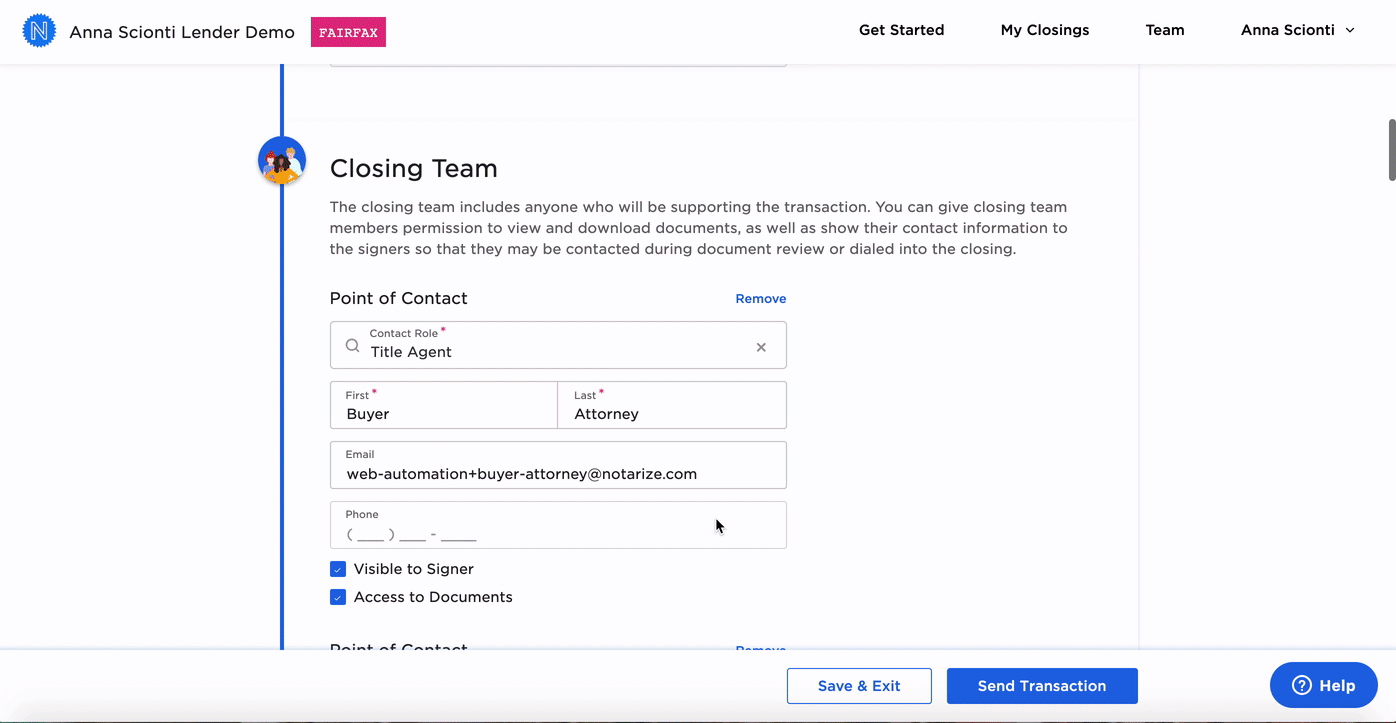Click the Help question mark icon

click(x=1302, y=685)
